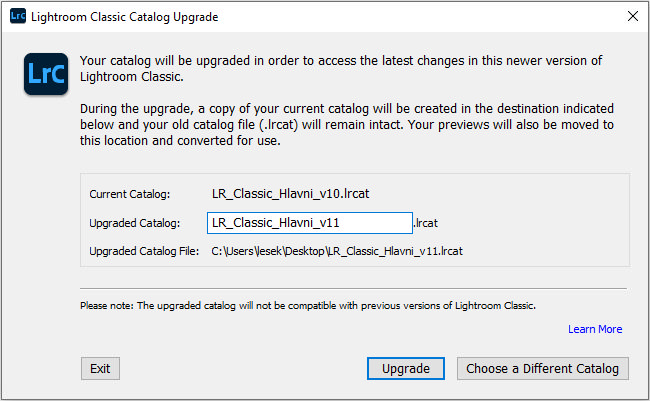Image resolution: width=650 pixels, height=401 pixels.
Task: Close the Catalog Upgrade dialog with X
Action: point(633,16)
